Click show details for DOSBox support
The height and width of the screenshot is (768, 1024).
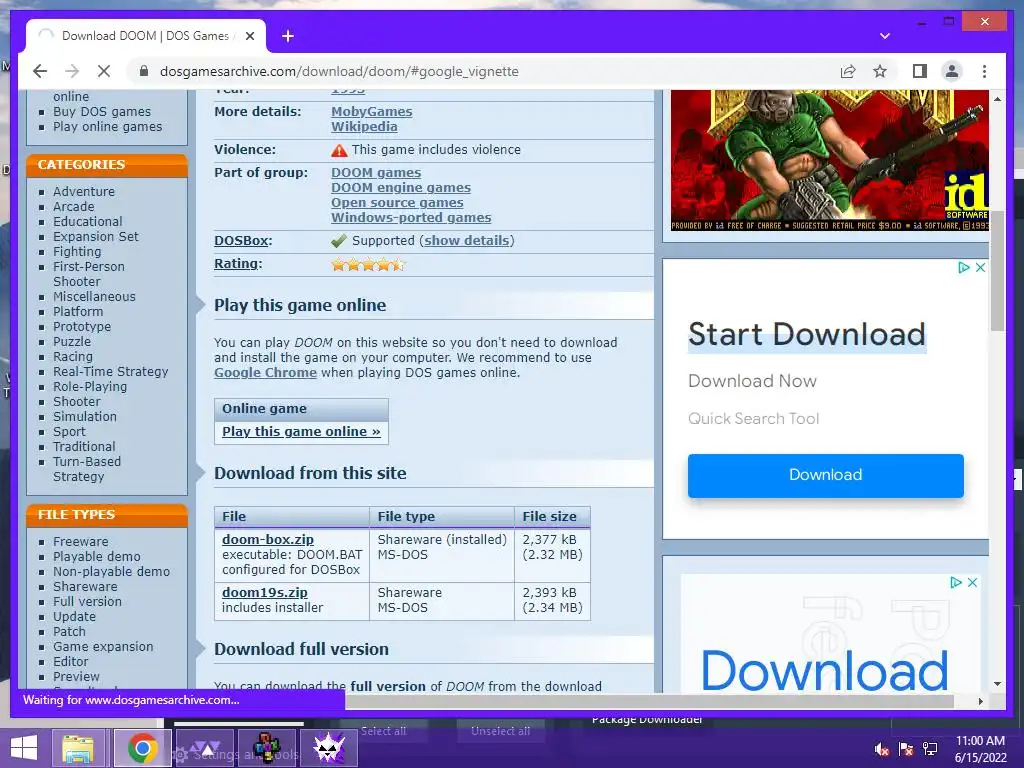(466, 240)
